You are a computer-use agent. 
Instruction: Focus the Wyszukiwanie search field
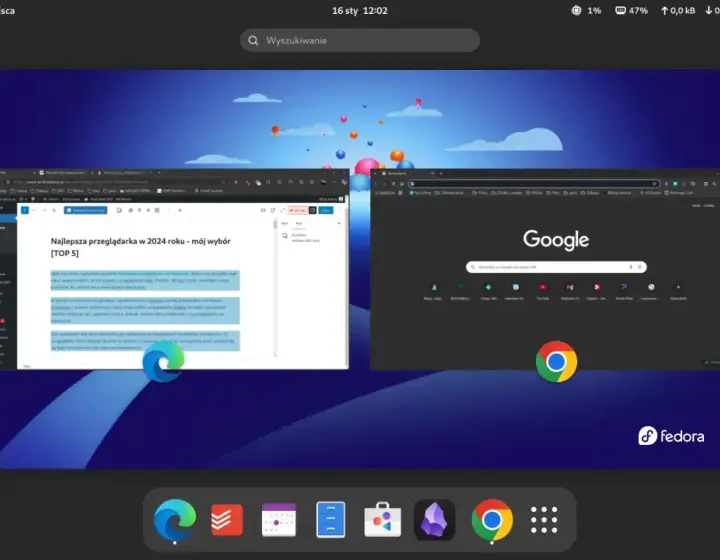click(x=360, y=40)
